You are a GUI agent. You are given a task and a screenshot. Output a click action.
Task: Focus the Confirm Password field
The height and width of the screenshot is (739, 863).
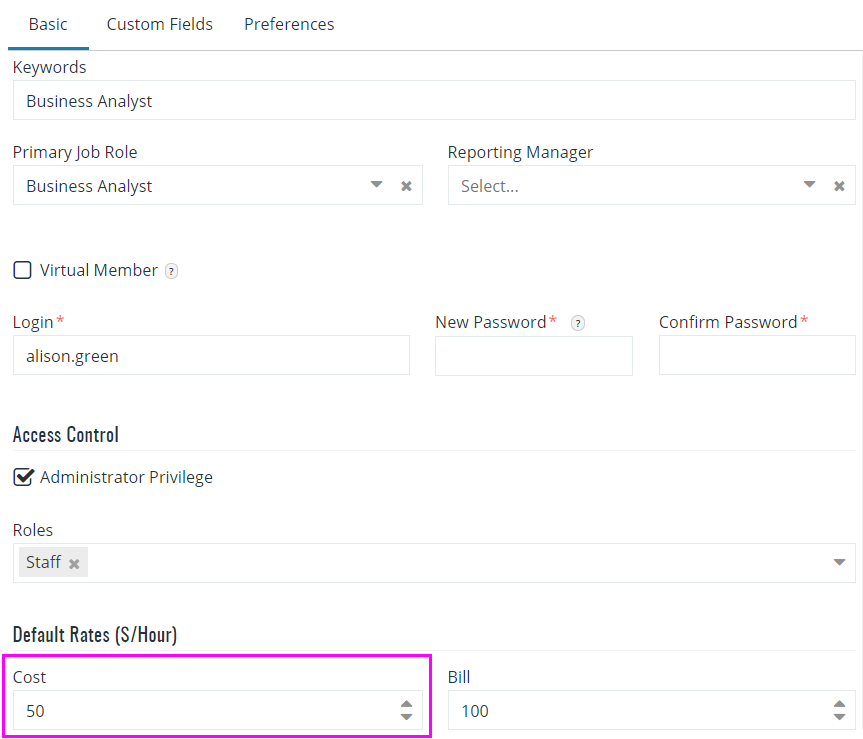pyautogui.click(x=757, y=355)
